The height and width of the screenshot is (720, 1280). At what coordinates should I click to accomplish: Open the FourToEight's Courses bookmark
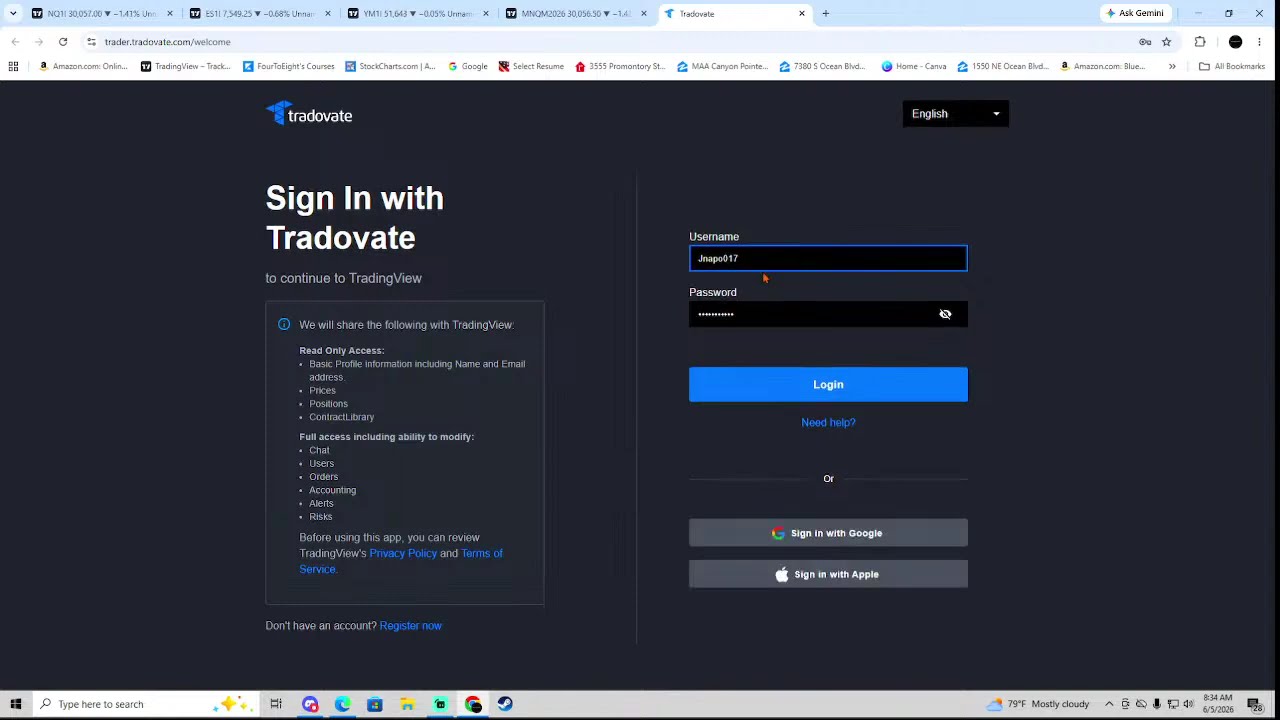pos(289,66)
